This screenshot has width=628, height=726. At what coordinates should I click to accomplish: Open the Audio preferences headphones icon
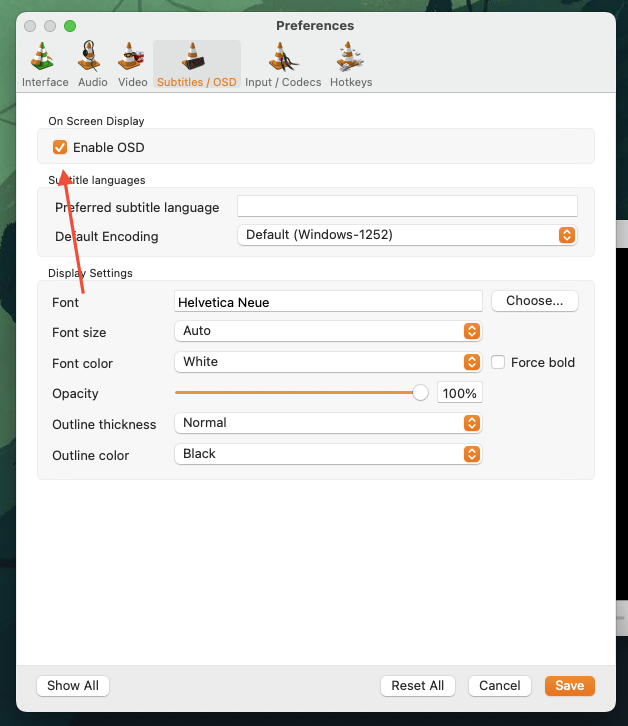(x=89, y=56)
